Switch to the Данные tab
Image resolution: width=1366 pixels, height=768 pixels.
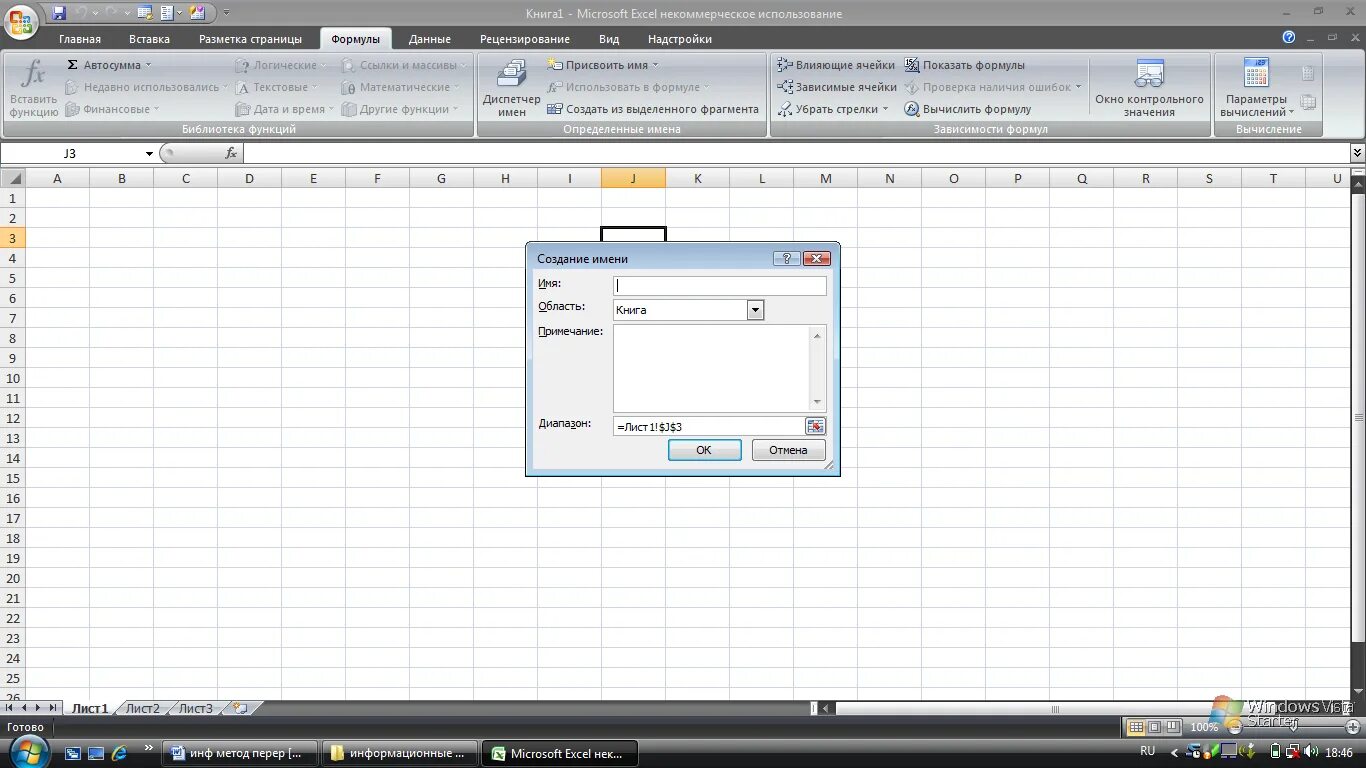point(430,39)
